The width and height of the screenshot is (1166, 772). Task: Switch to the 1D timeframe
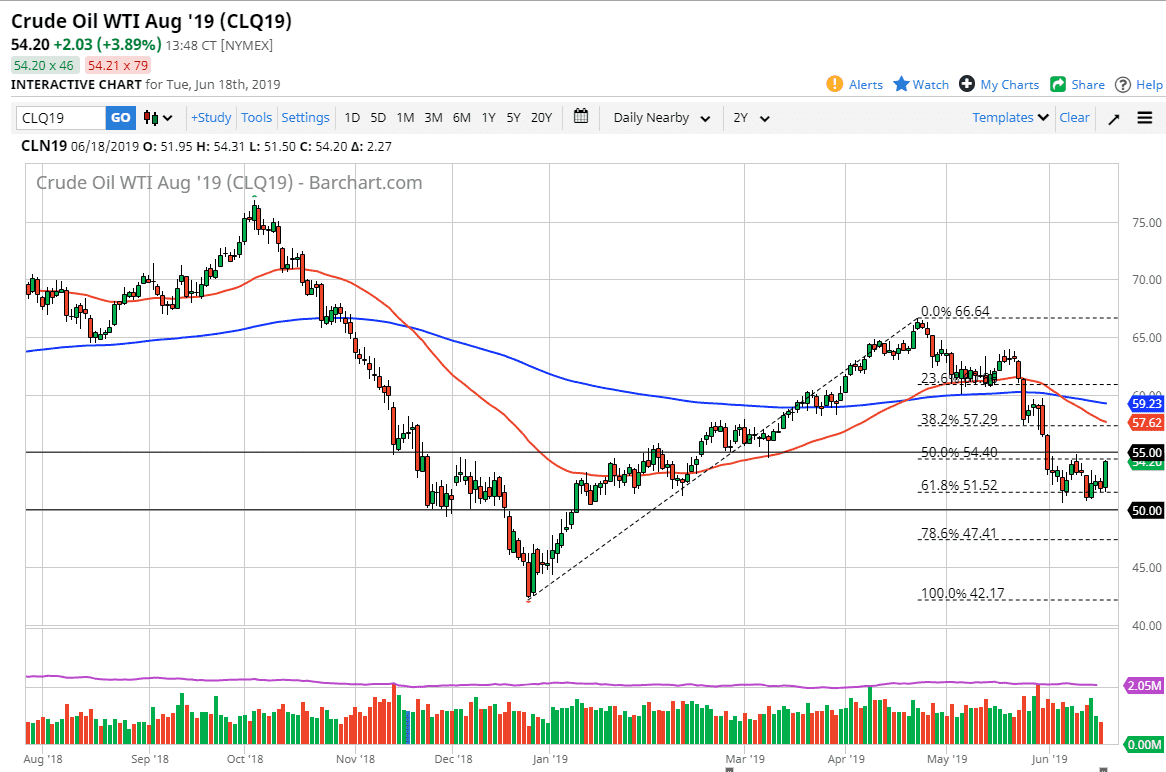coord(352,117)
